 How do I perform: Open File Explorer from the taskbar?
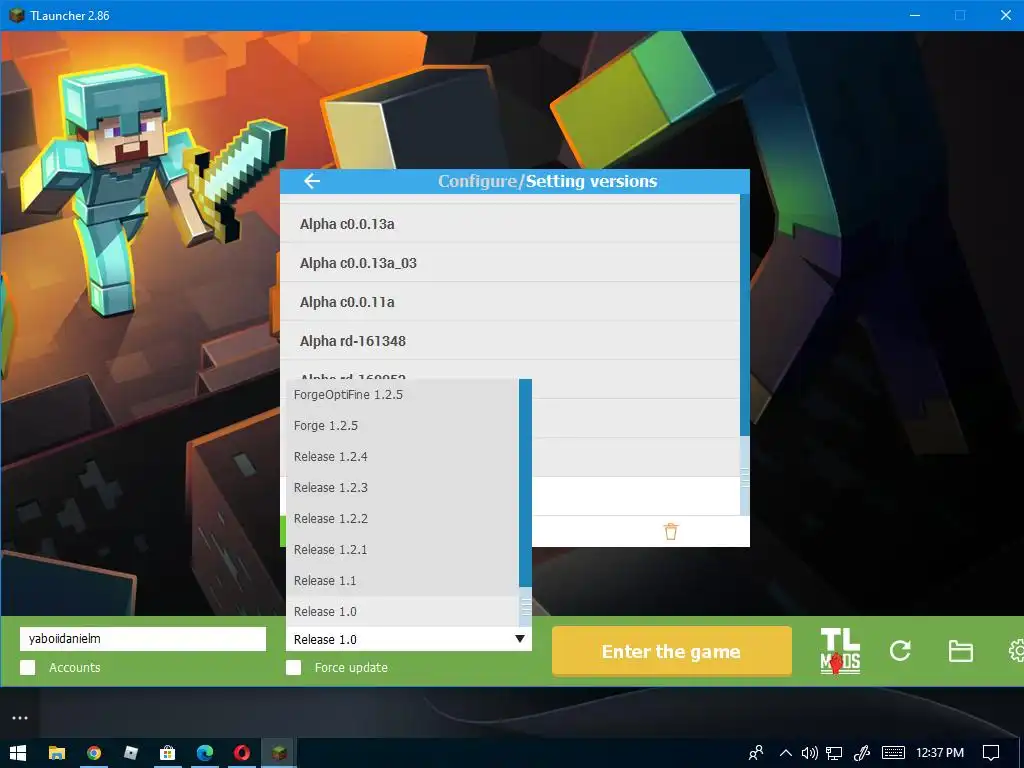pos(57,753)
